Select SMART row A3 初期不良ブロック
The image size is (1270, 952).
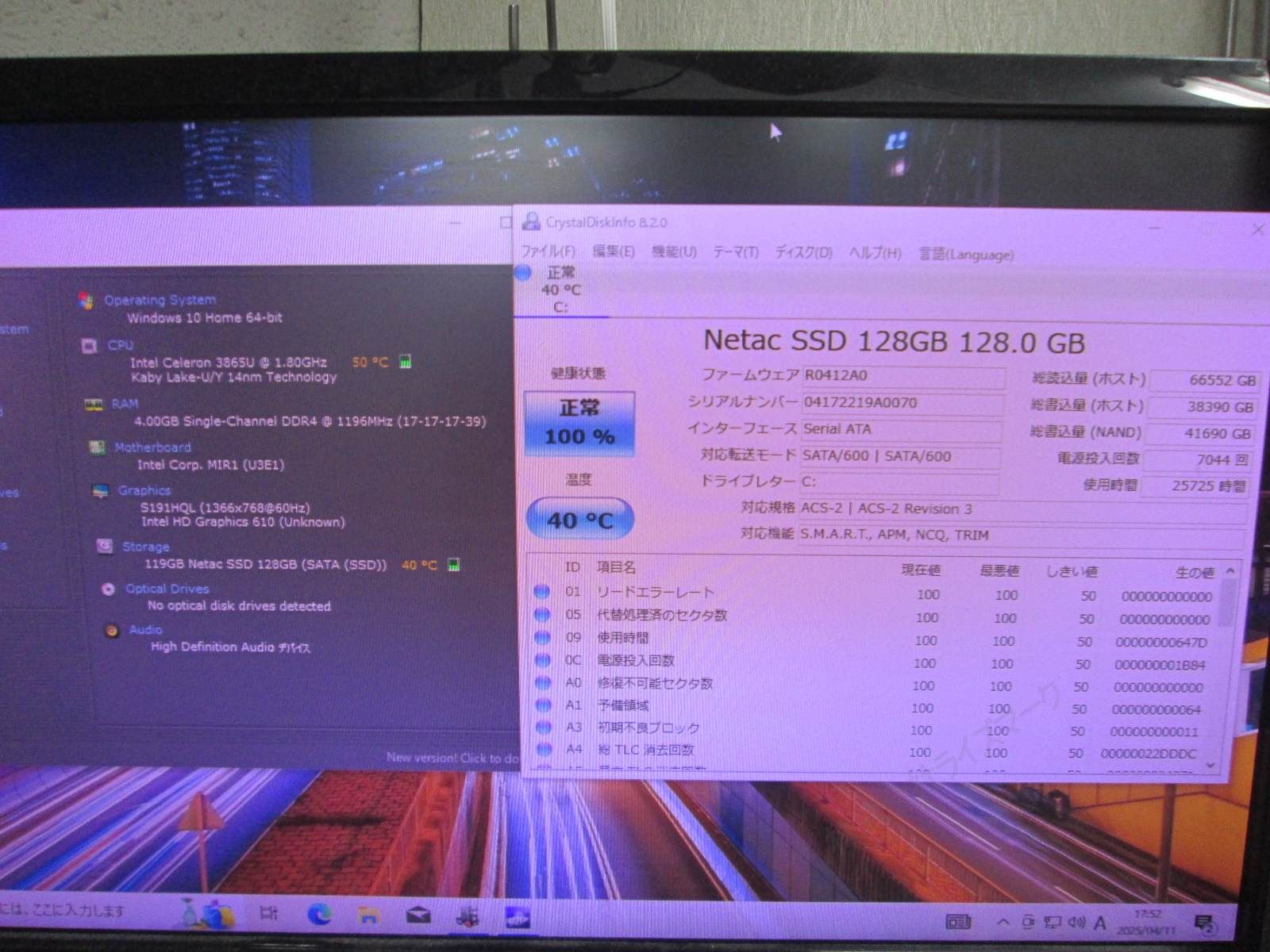click(x=869, y=729)
